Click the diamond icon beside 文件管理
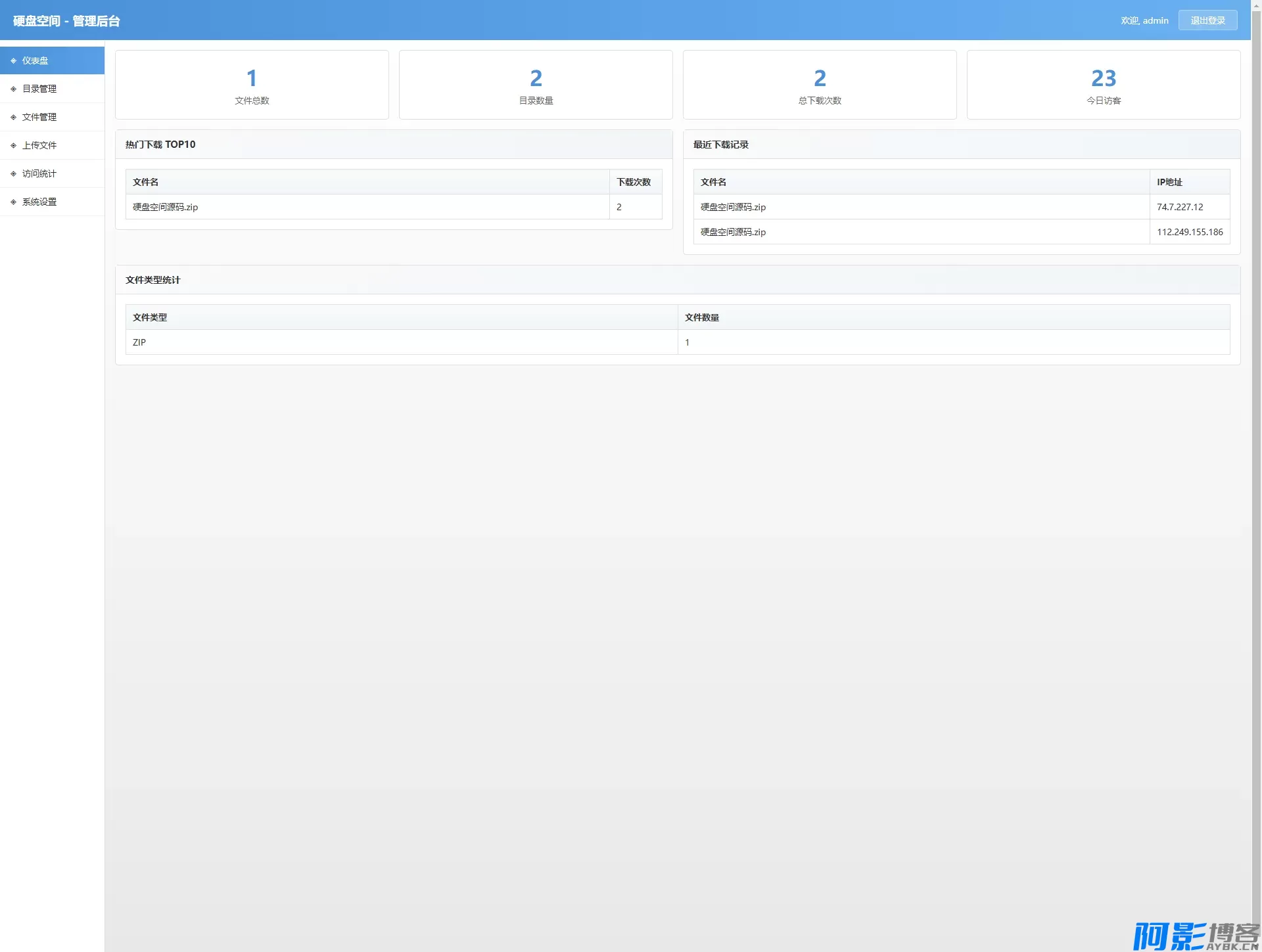The image size is (1262, 952). [13, 117]
